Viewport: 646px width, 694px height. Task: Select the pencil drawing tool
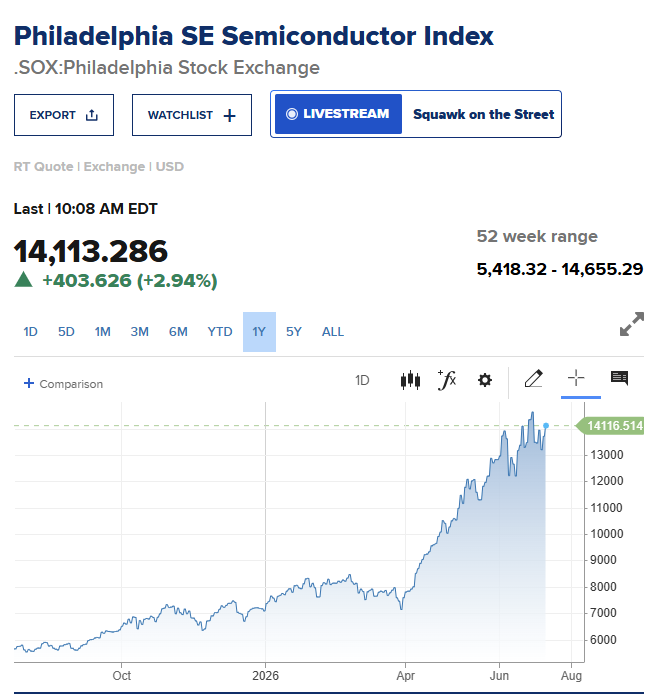(534, 379)
